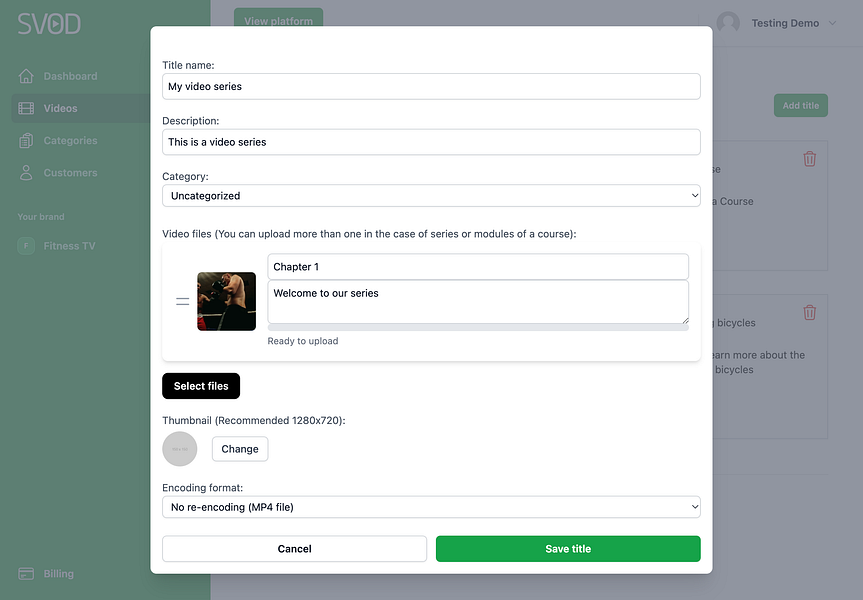Click the Billing card icon

[x=26, y=574]
